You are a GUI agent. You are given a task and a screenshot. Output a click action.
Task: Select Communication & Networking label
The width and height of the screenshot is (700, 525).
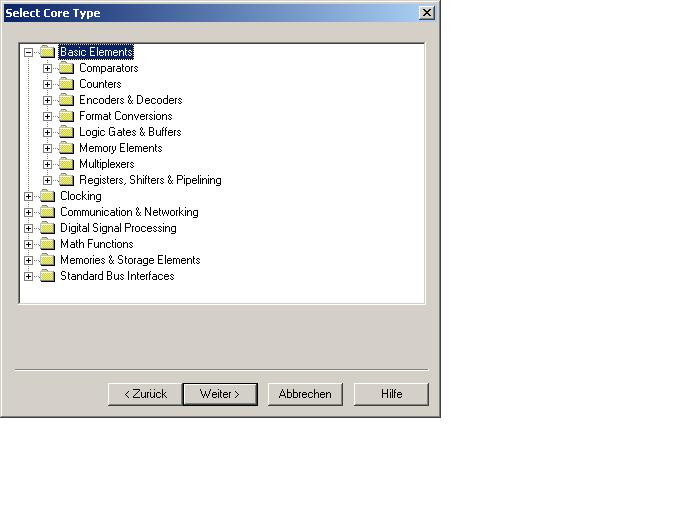click(129, 212)
